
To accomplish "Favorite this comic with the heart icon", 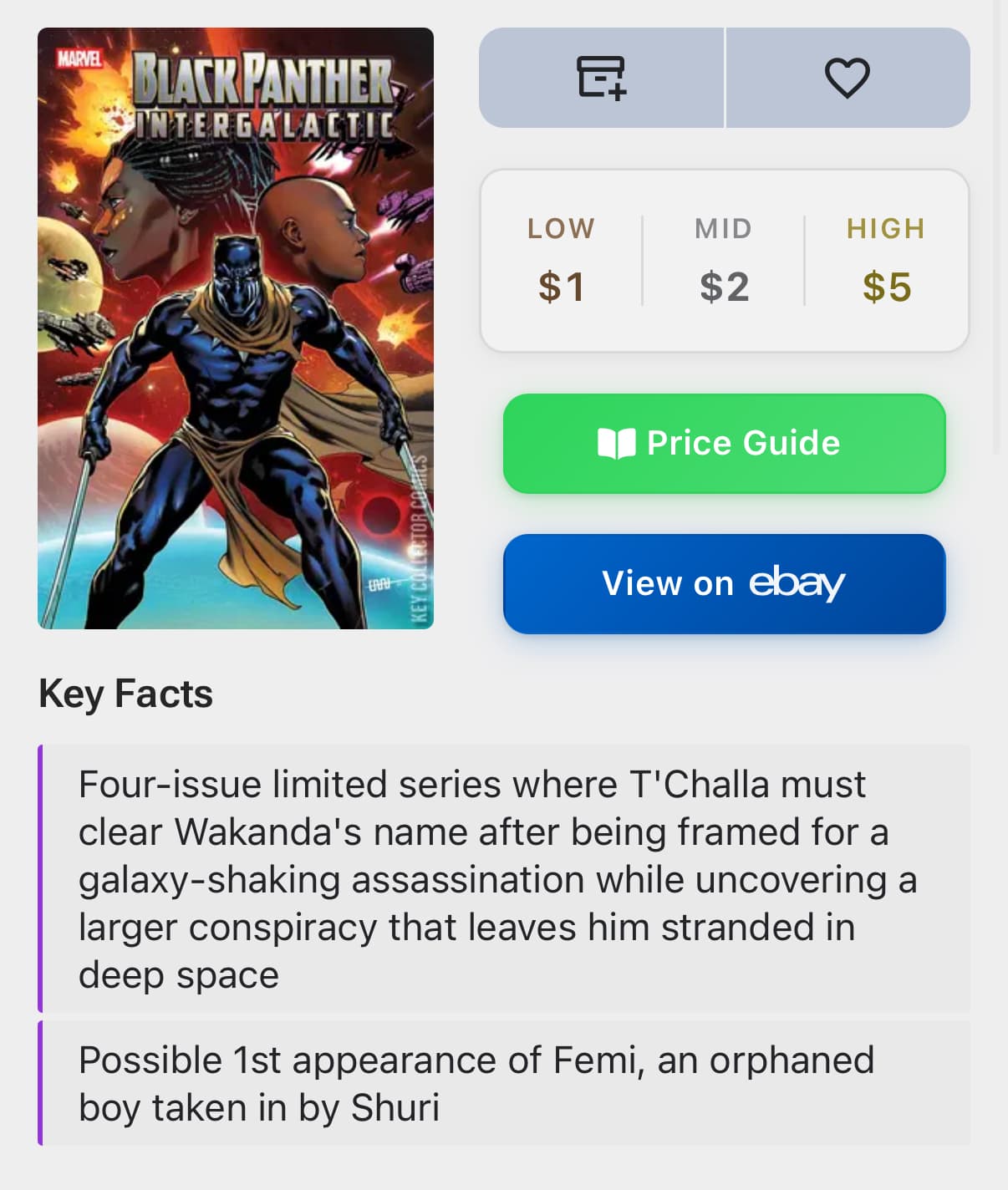I will [x=847, y=78].
